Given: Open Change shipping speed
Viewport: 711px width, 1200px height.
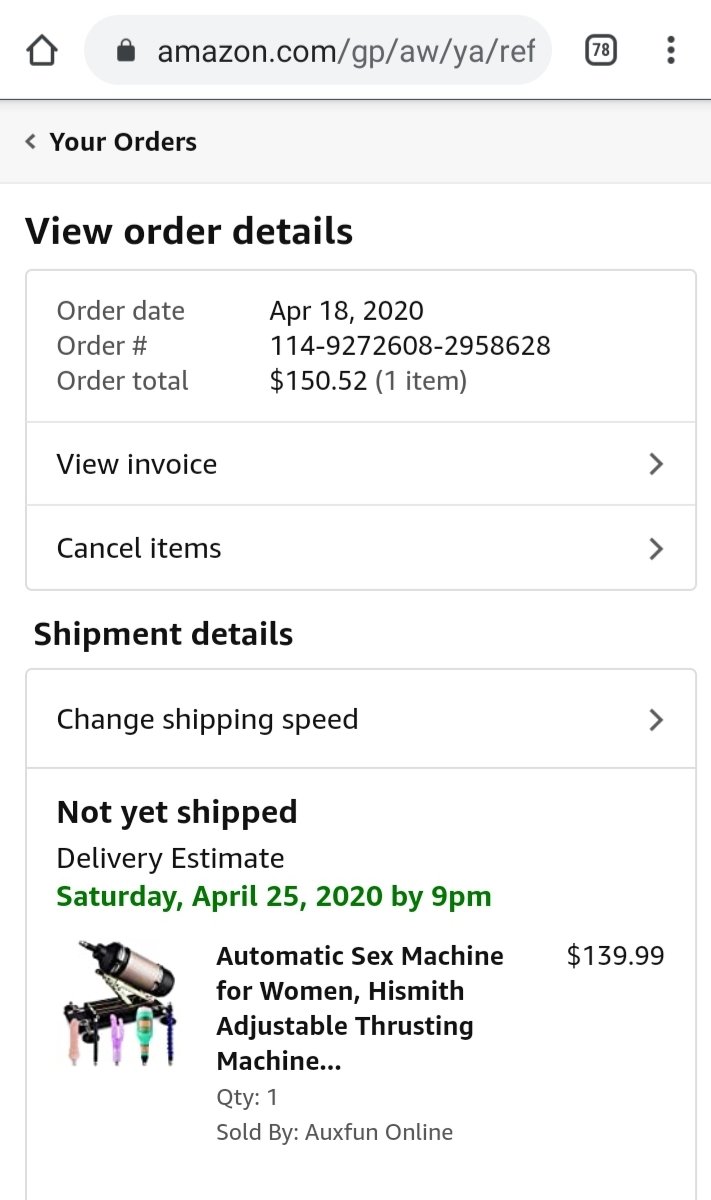Looking at the screenshot, I should click(207, 719).
